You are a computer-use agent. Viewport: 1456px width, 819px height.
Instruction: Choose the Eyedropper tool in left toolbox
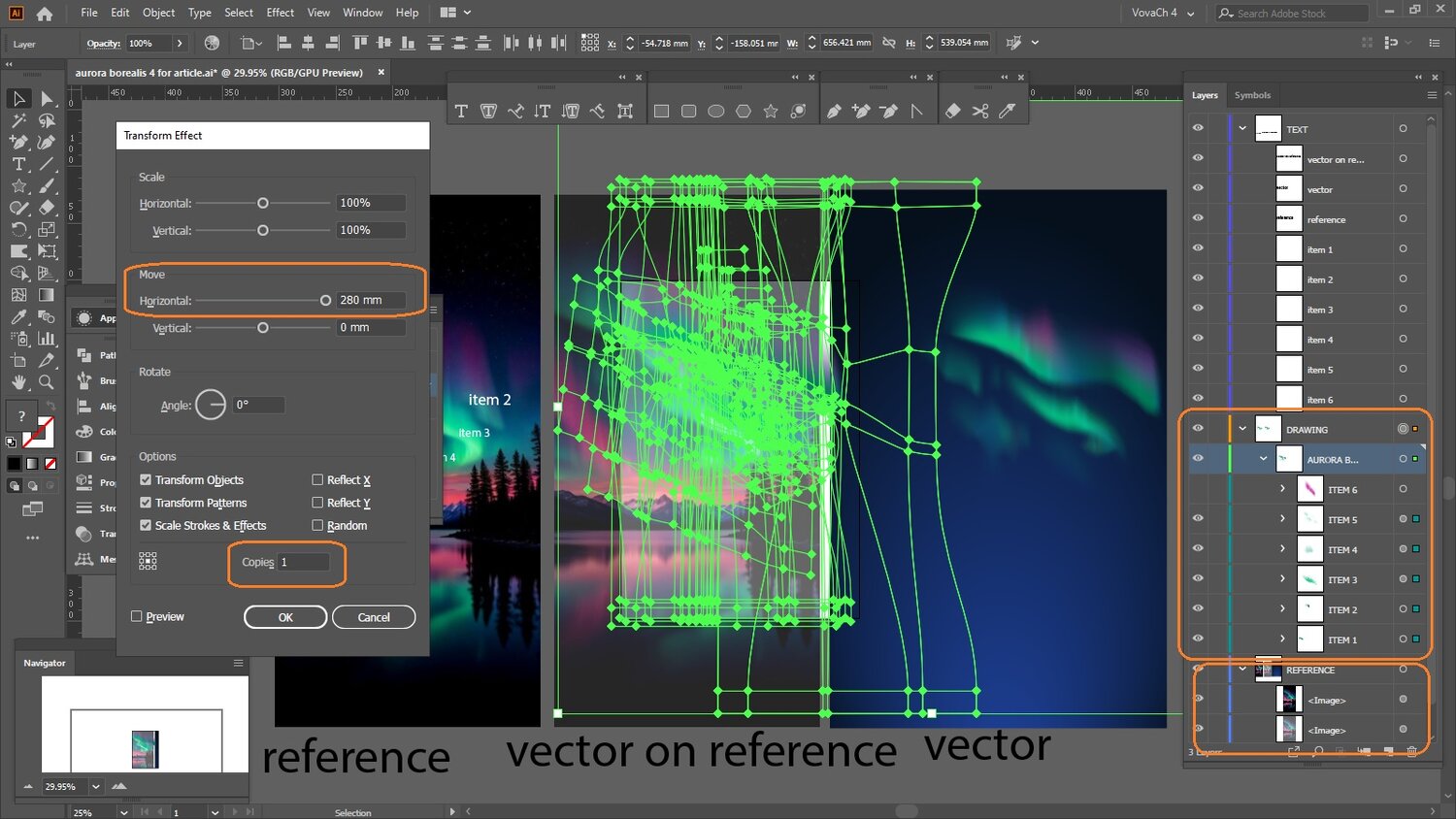point(18,317)
